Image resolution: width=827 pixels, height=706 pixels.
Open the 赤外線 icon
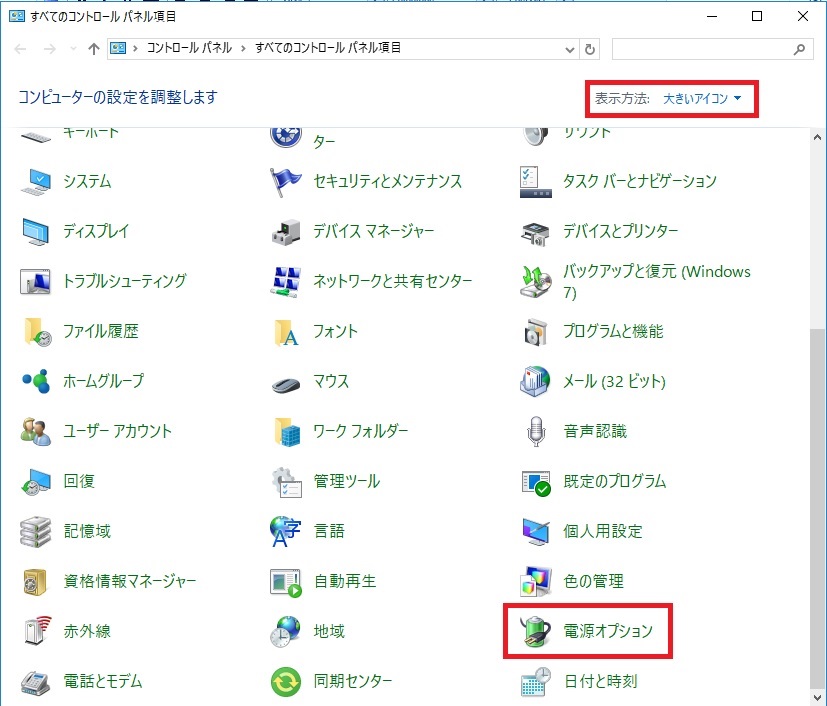[37, 631]
